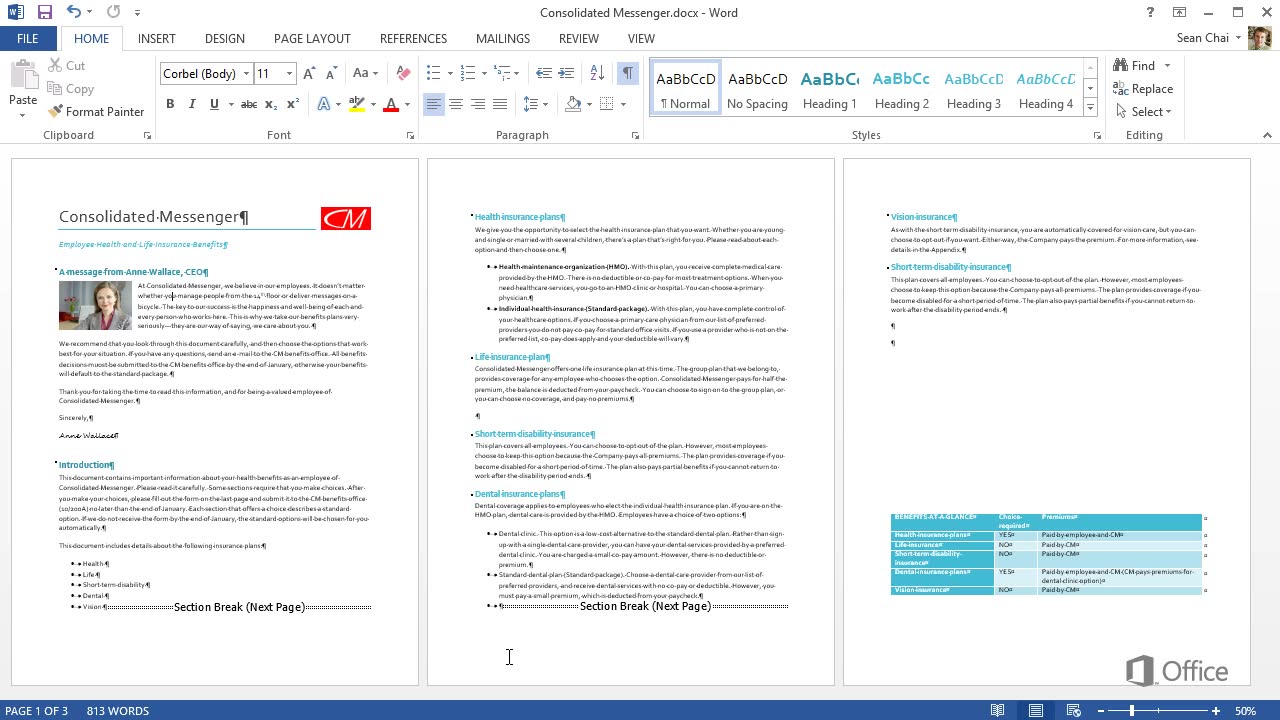Viewport: 1280px width, 720px height.
Task: Switch to REVIEW tab
Action: coord(579,38)
